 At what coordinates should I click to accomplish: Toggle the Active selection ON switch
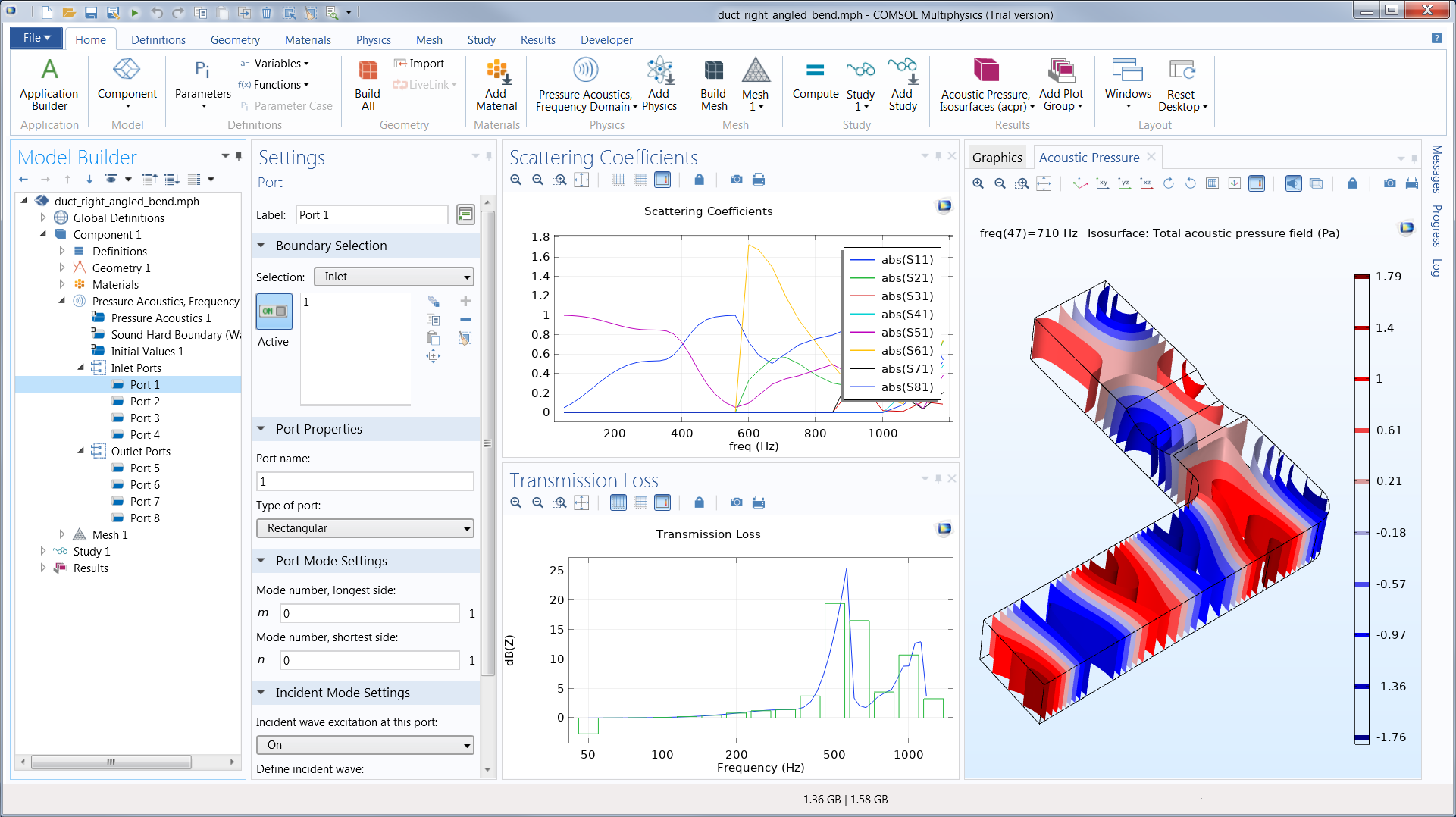tap(274, 311)
